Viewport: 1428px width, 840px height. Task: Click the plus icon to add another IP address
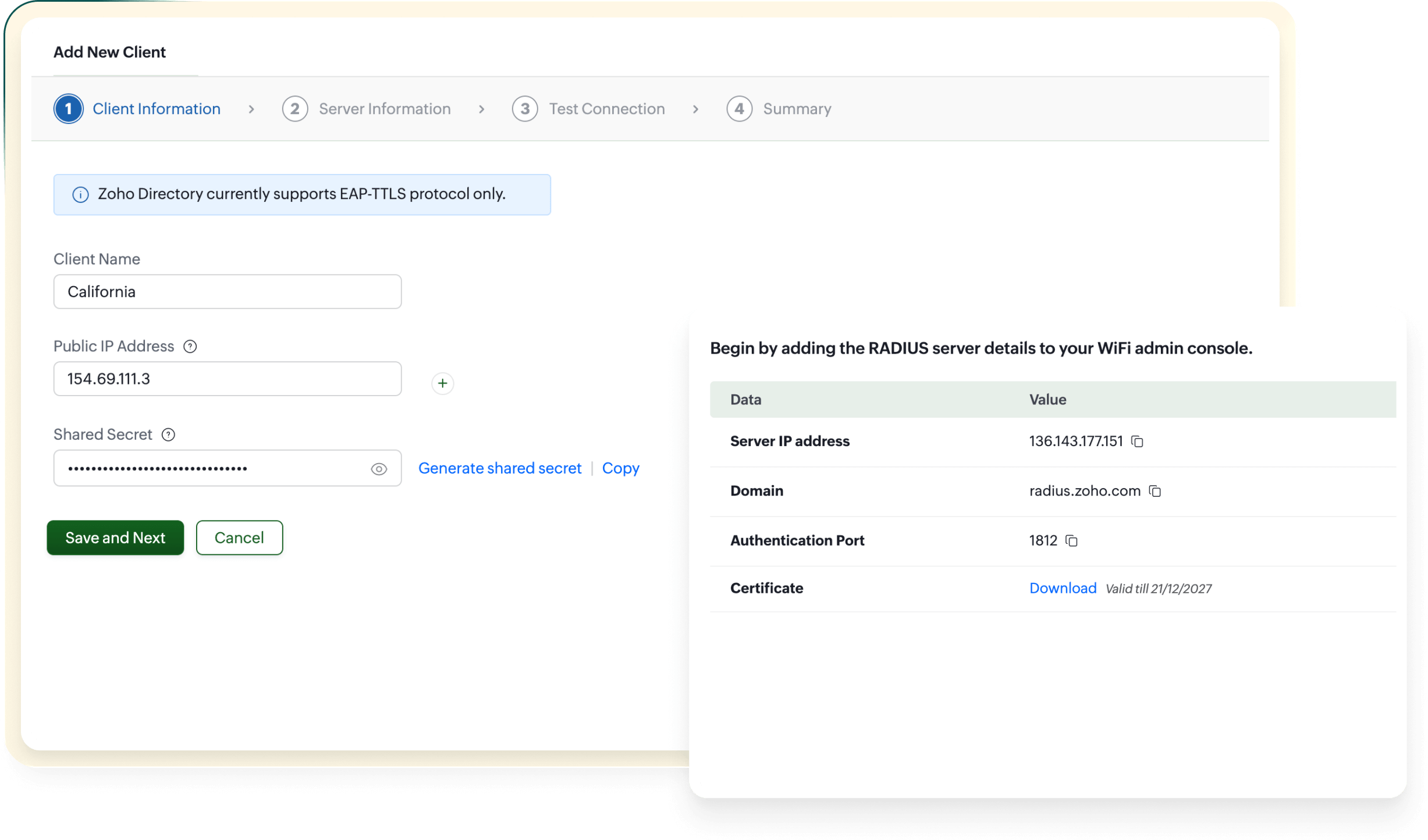442,383
